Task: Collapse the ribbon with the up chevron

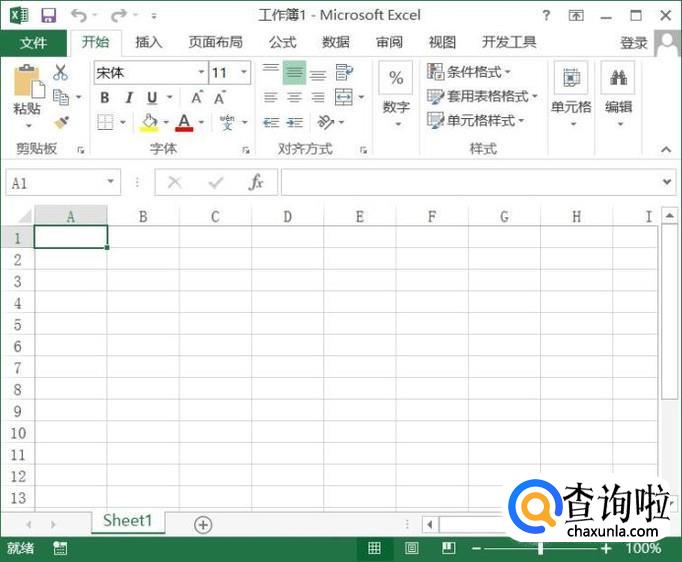Action: click(x=666, y=149)
